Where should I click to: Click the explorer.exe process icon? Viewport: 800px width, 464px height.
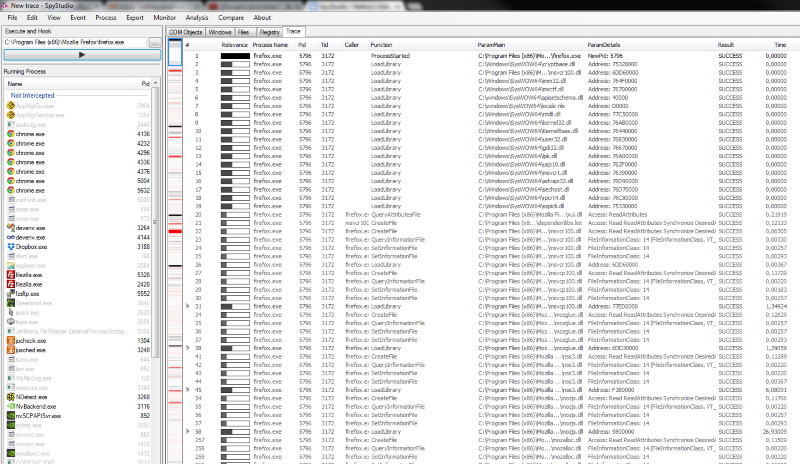tap(11, 265)
